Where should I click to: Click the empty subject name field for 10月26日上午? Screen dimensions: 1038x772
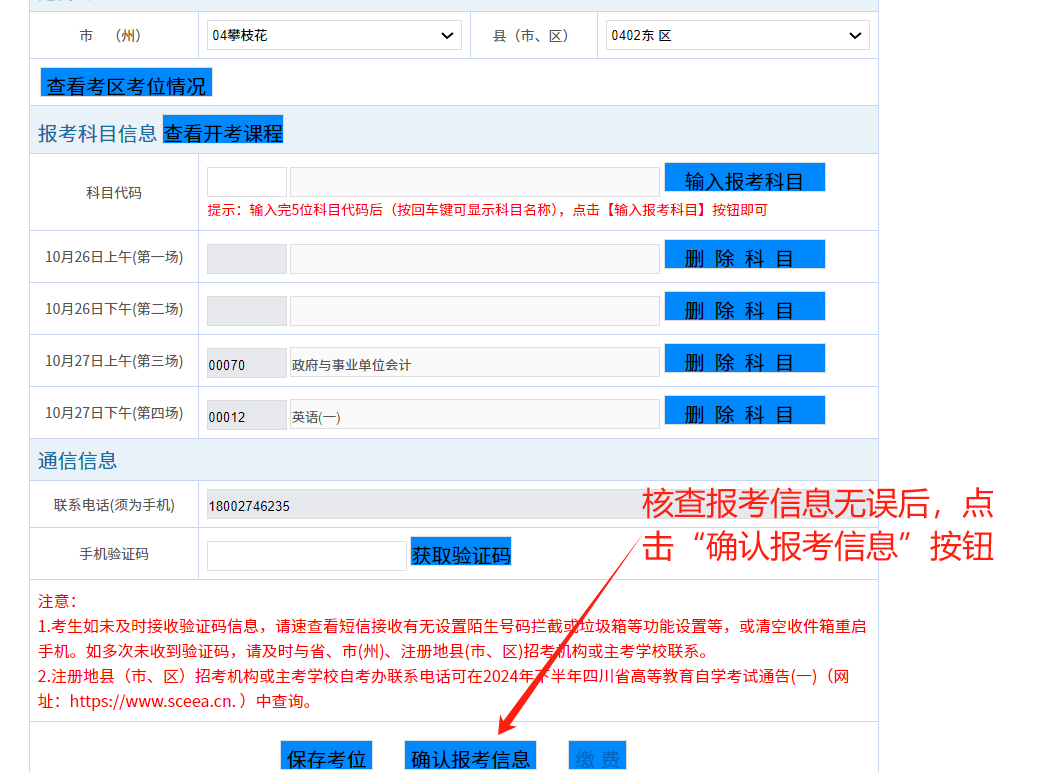pos(474,259)
